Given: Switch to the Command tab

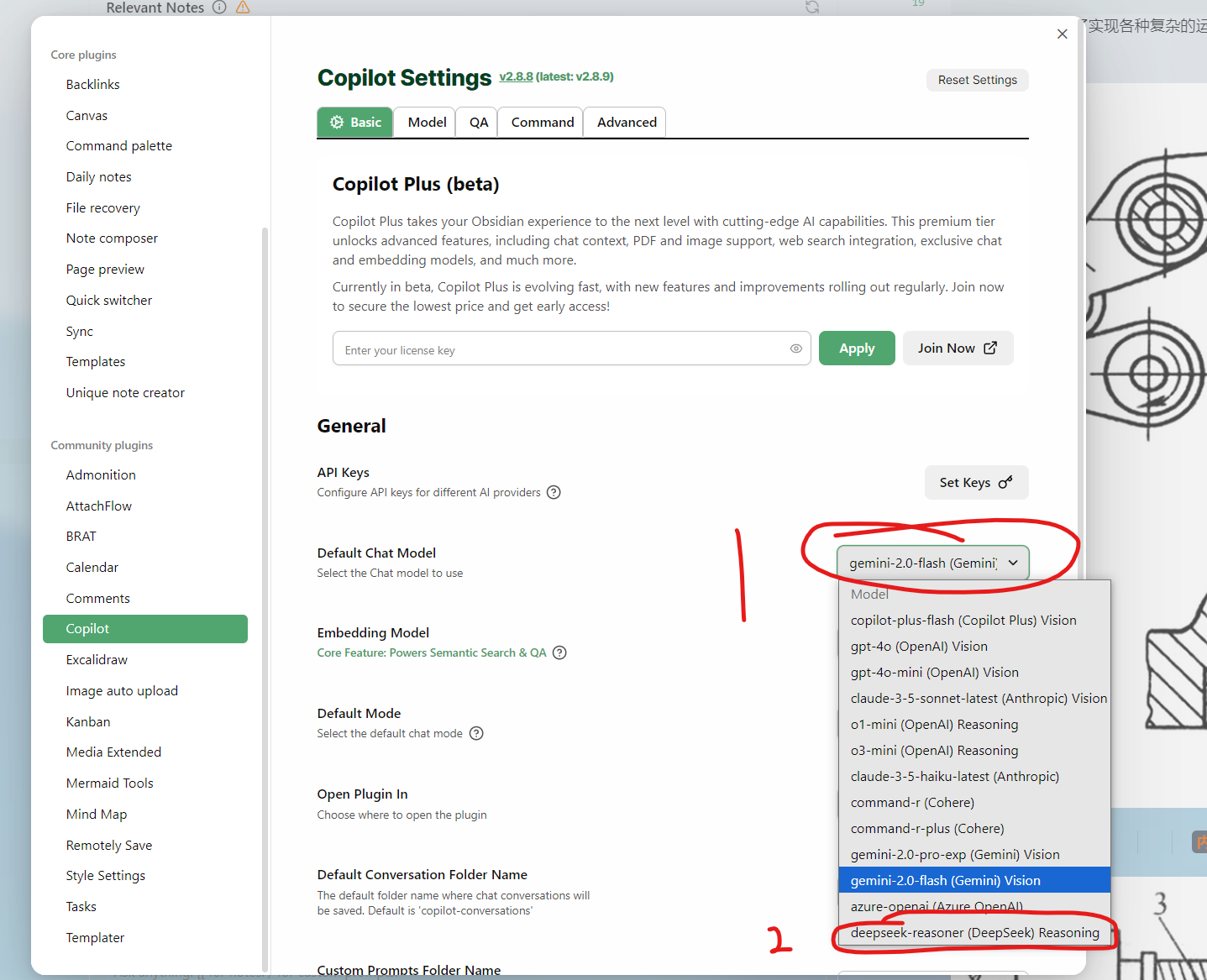Looking at the screenshot, I should coord(542,123).
